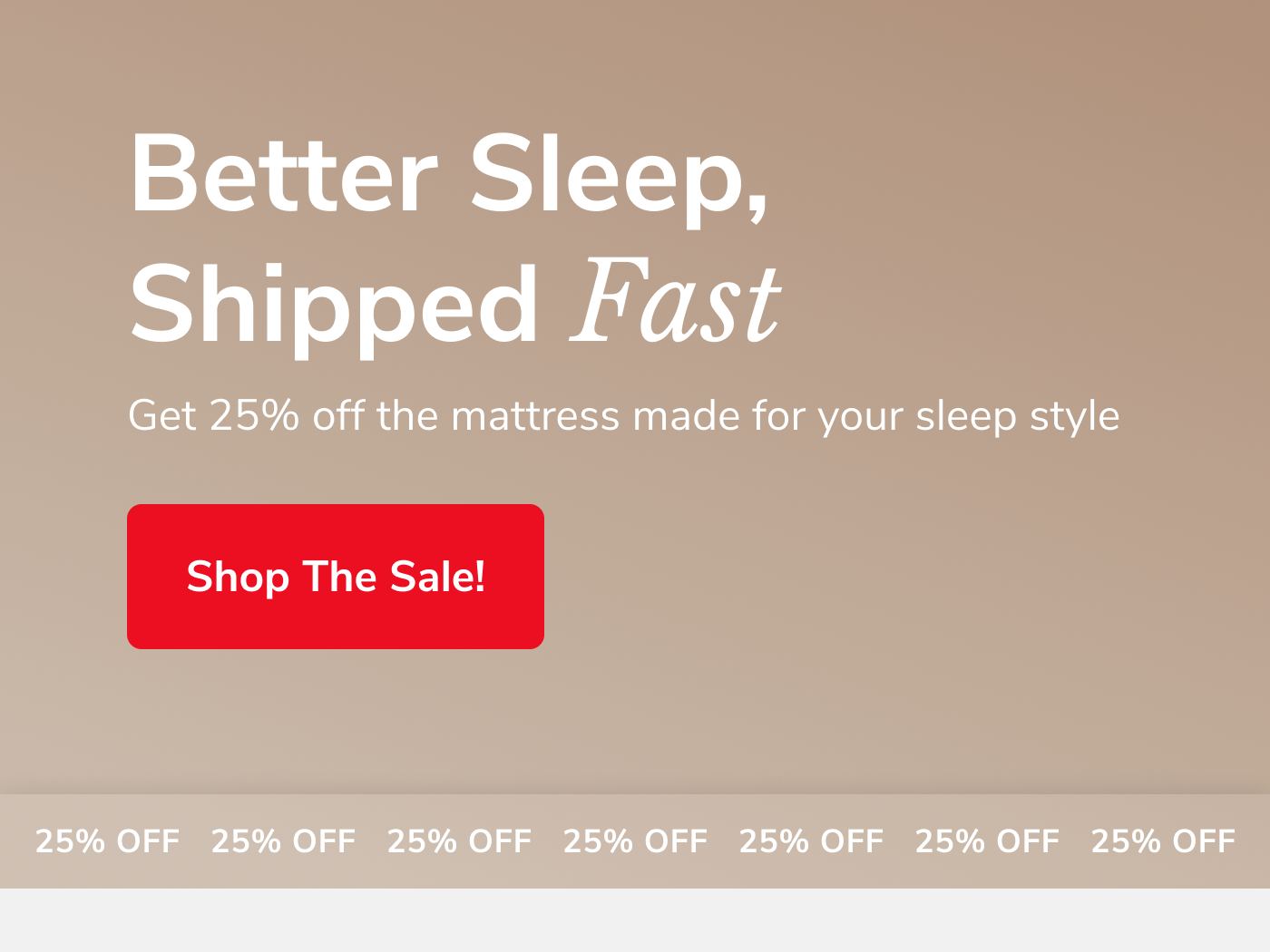Select the middle fourth 25% OFF label
1270x952 pixels.
[636, 841]
